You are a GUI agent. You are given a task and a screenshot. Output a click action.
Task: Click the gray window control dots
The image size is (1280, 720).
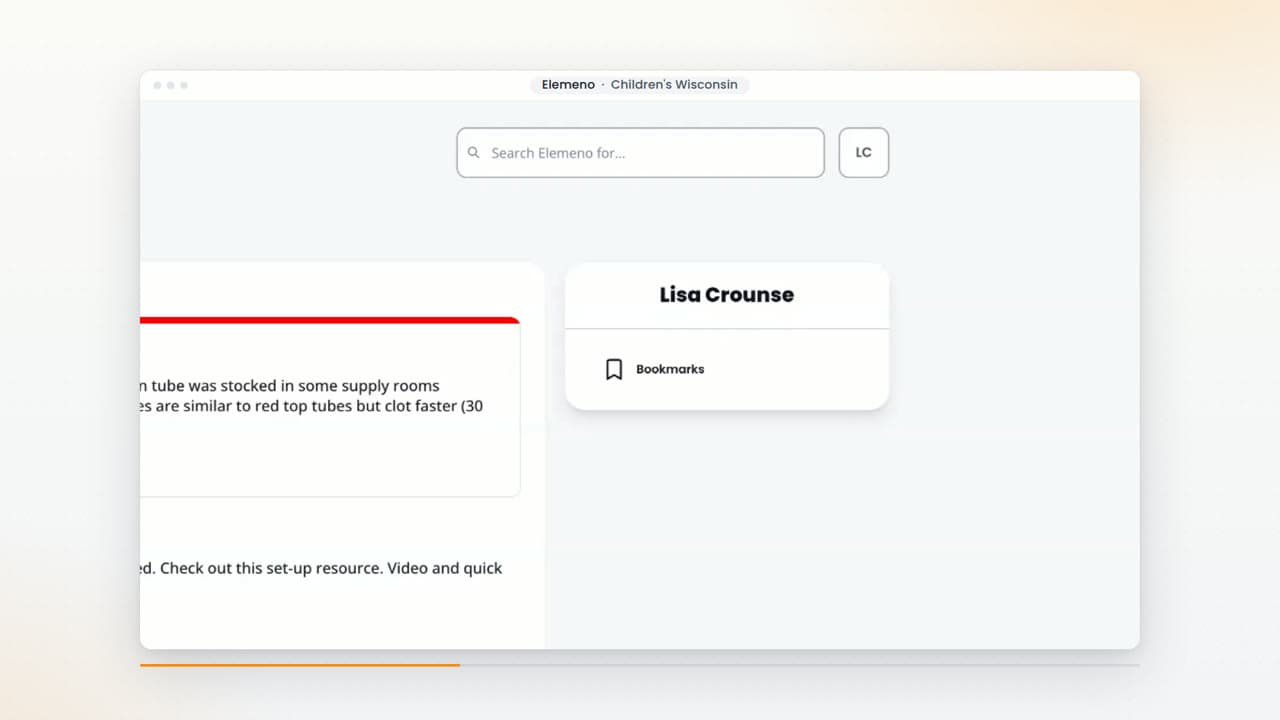170,85
